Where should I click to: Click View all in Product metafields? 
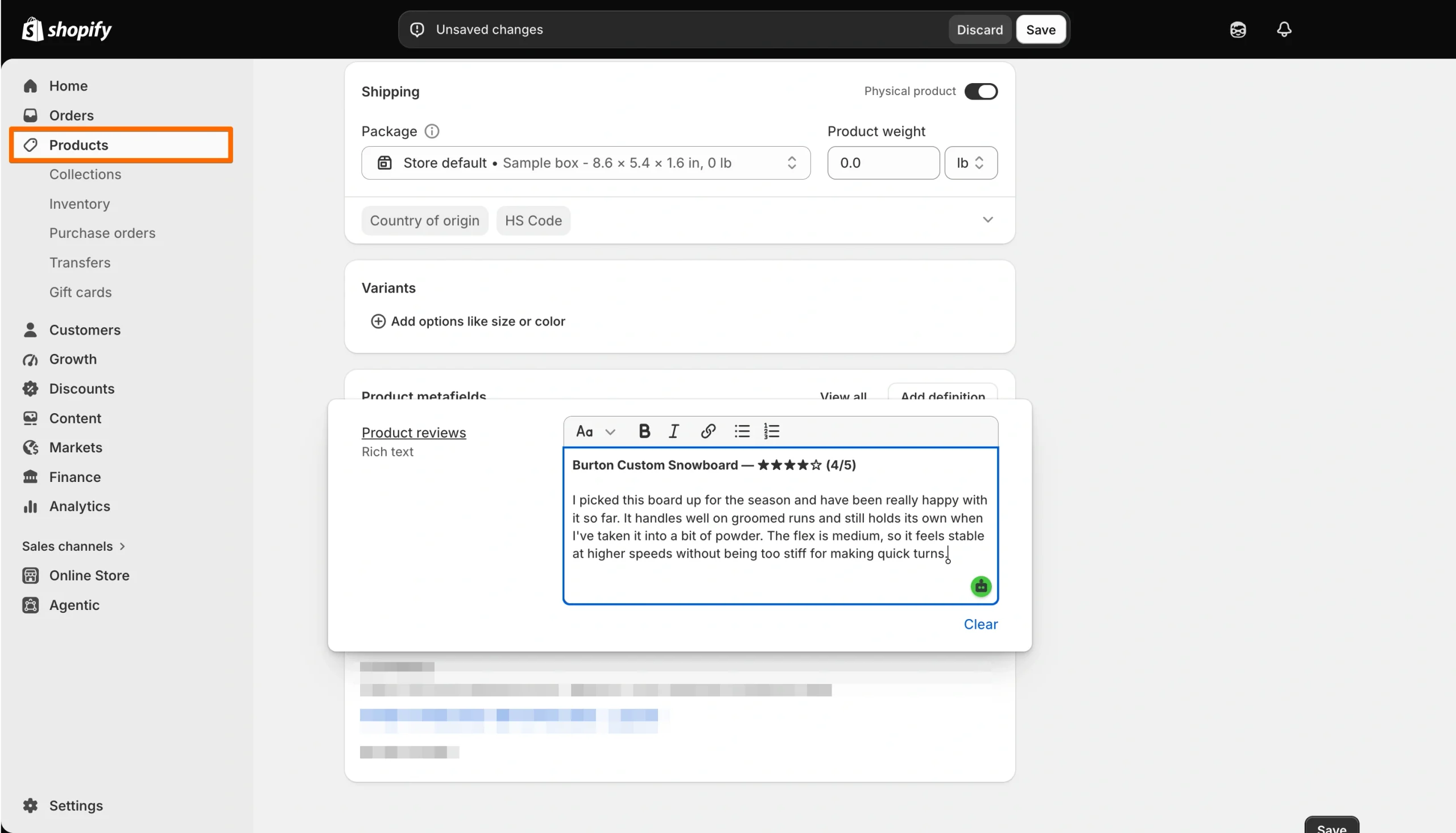[843, 395]
